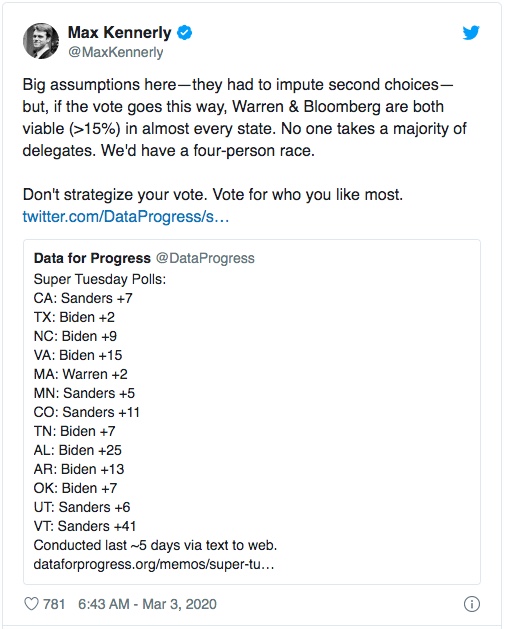Click the Twitter bird logo icon

click(x=471, y=33)
